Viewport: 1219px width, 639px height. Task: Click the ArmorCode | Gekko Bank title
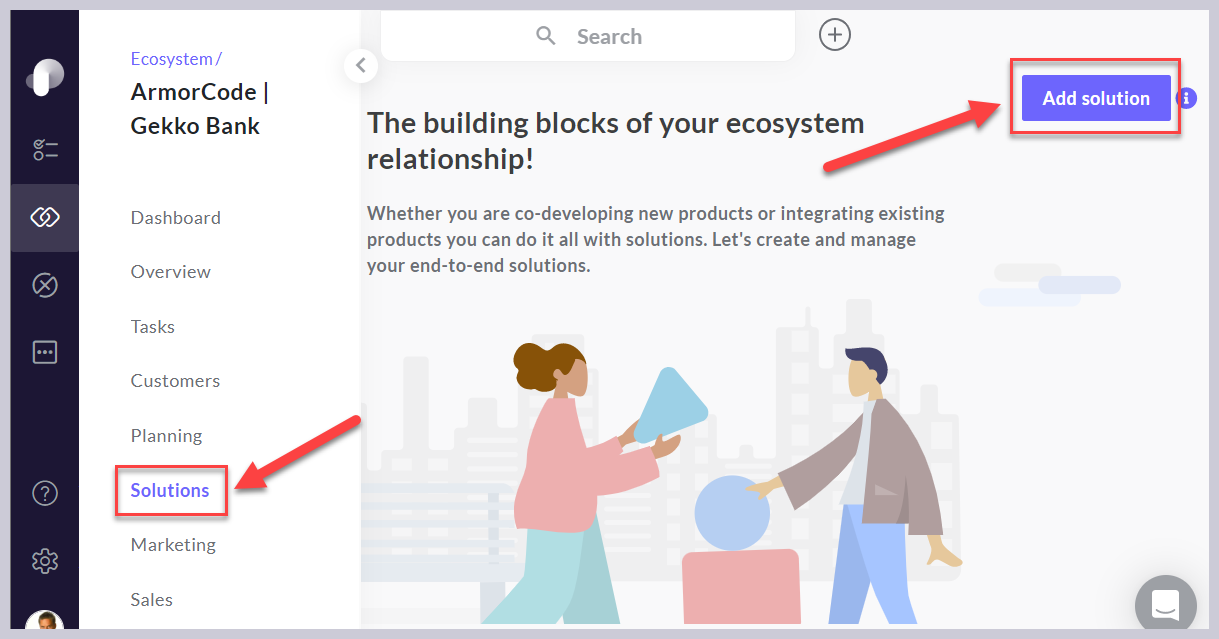click(x=200, y=110)
